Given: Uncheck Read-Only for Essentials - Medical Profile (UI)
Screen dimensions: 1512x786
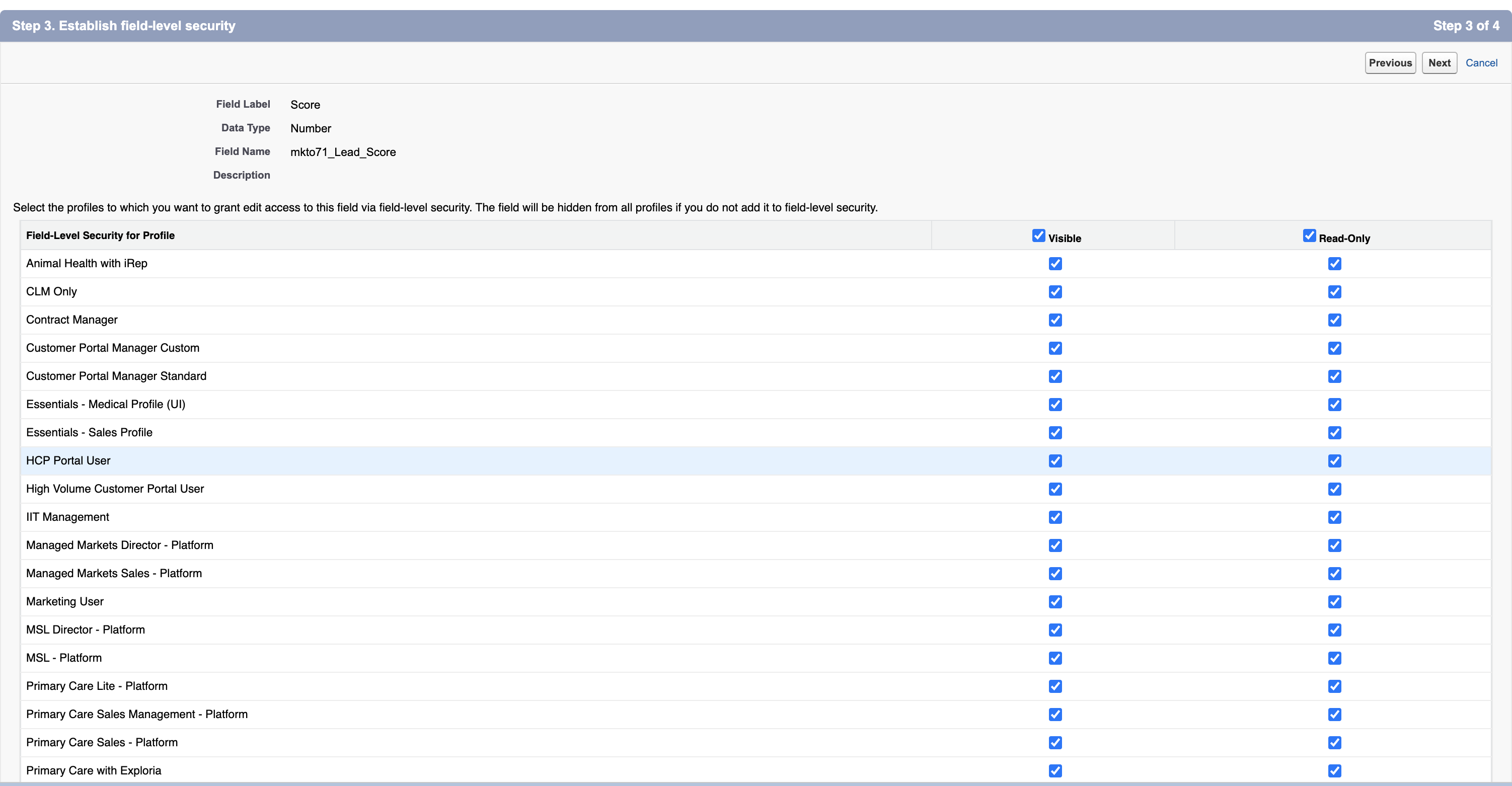Looking at the screenshot, I should click(1334, 405).
